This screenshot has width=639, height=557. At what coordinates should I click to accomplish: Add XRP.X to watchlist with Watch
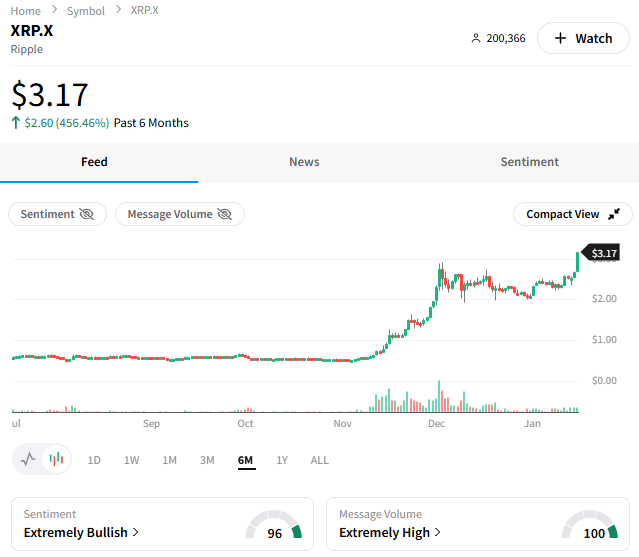[584, 38]
